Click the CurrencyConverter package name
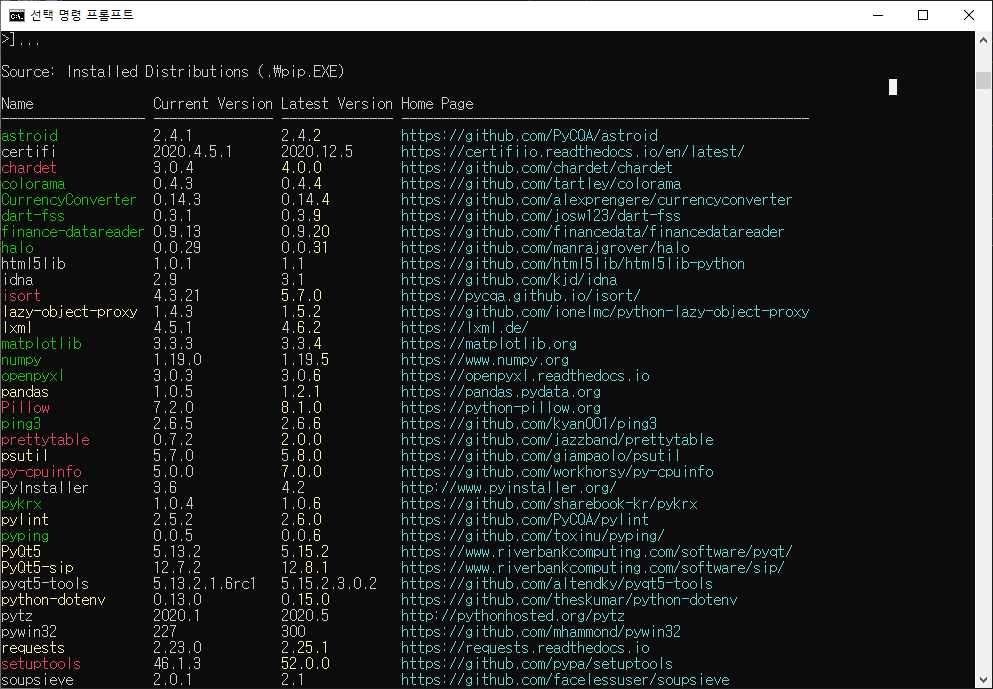This screenshot has height=689, width=993. tap(68, 199)
